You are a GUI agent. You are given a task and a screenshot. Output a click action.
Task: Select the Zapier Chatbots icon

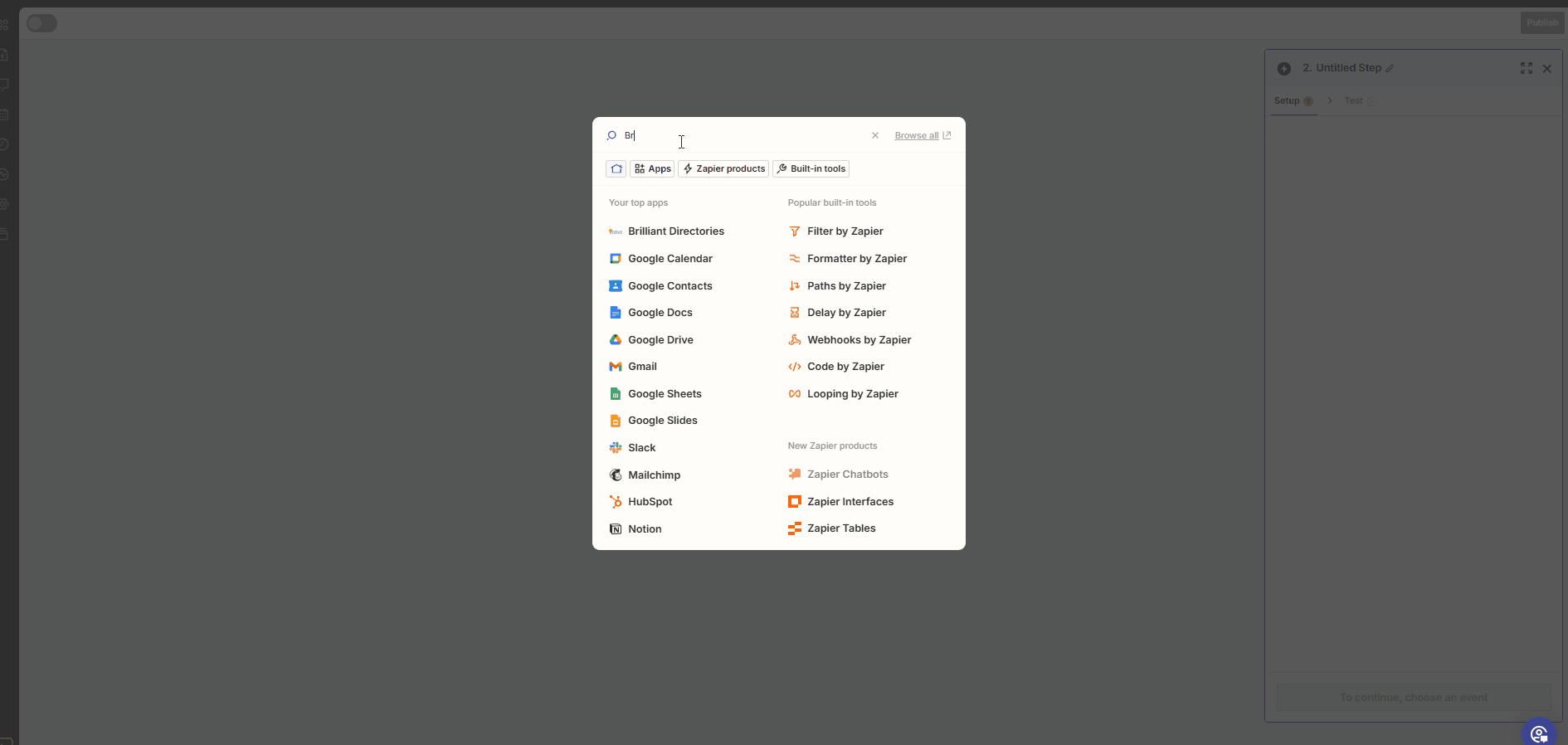(795, 475)
